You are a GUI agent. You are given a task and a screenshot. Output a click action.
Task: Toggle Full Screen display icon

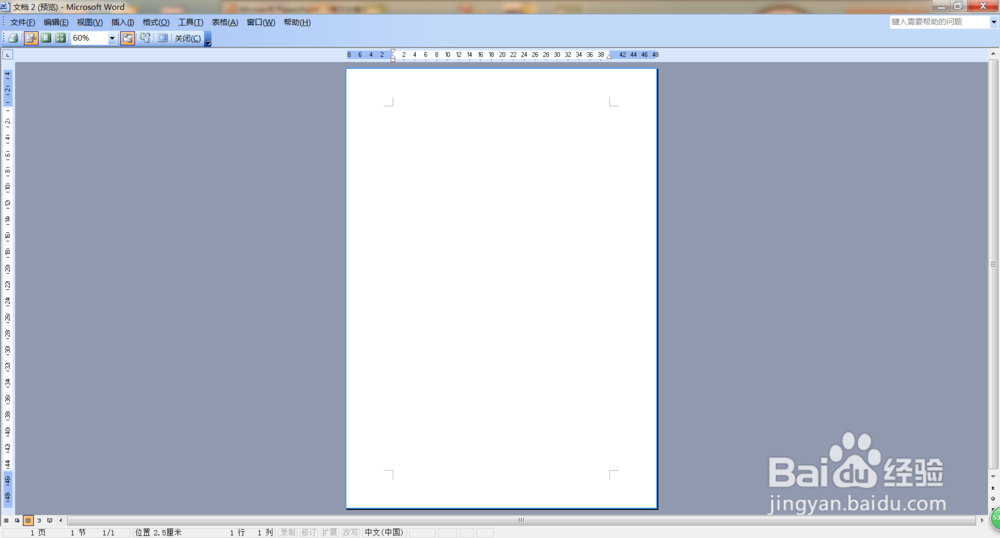163,38
